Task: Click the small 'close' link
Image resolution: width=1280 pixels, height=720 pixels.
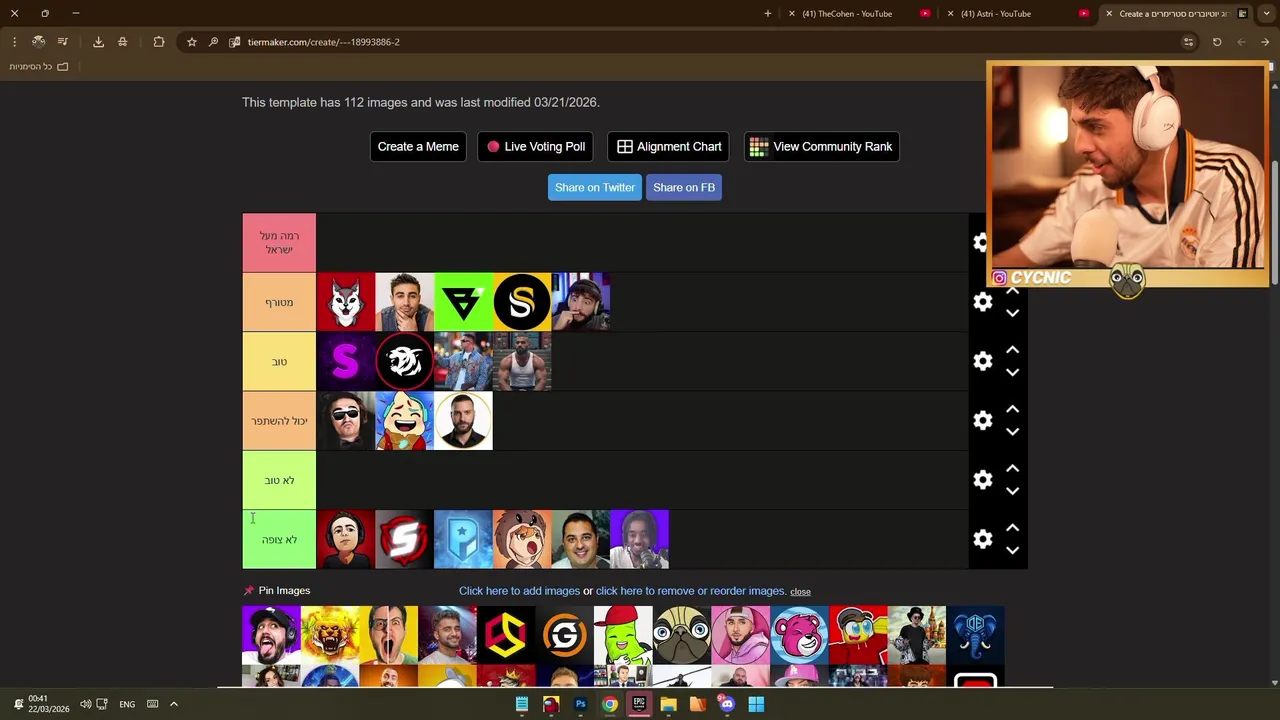Action: click(800, 592)
